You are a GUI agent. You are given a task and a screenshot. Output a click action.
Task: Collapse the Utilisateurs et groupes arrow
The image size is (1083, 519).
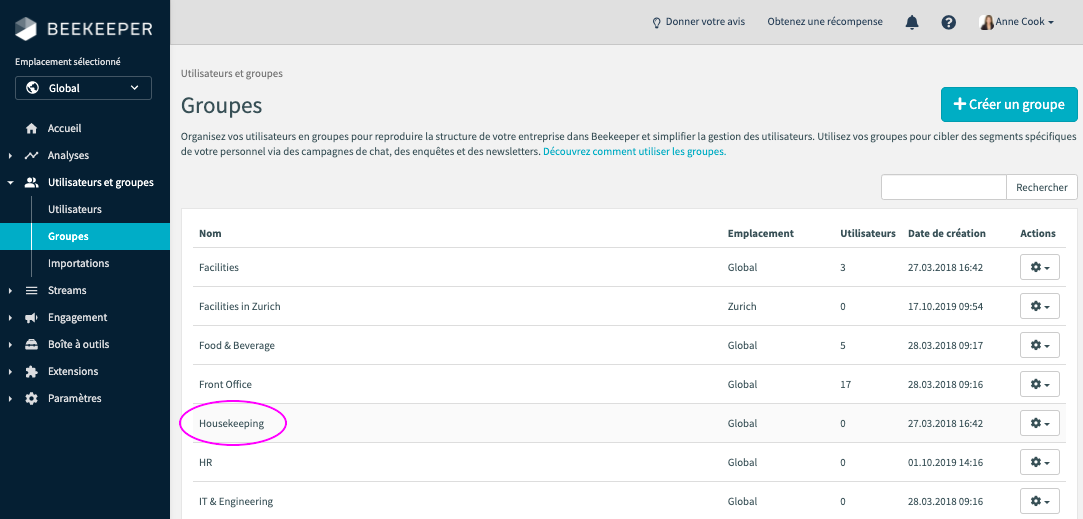pos(10,183)
